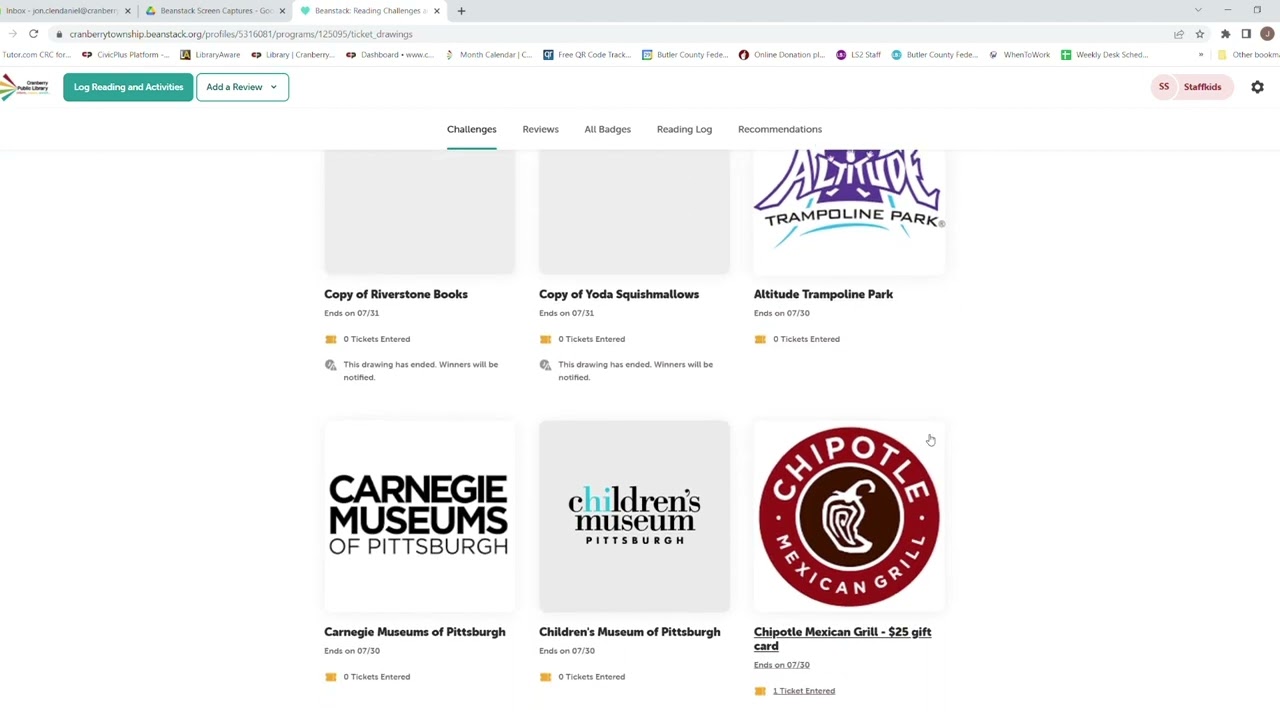This screenshot has height=720, width=1280.
Task: Show more bookmarks with chevron
Action: point(1201,55)
